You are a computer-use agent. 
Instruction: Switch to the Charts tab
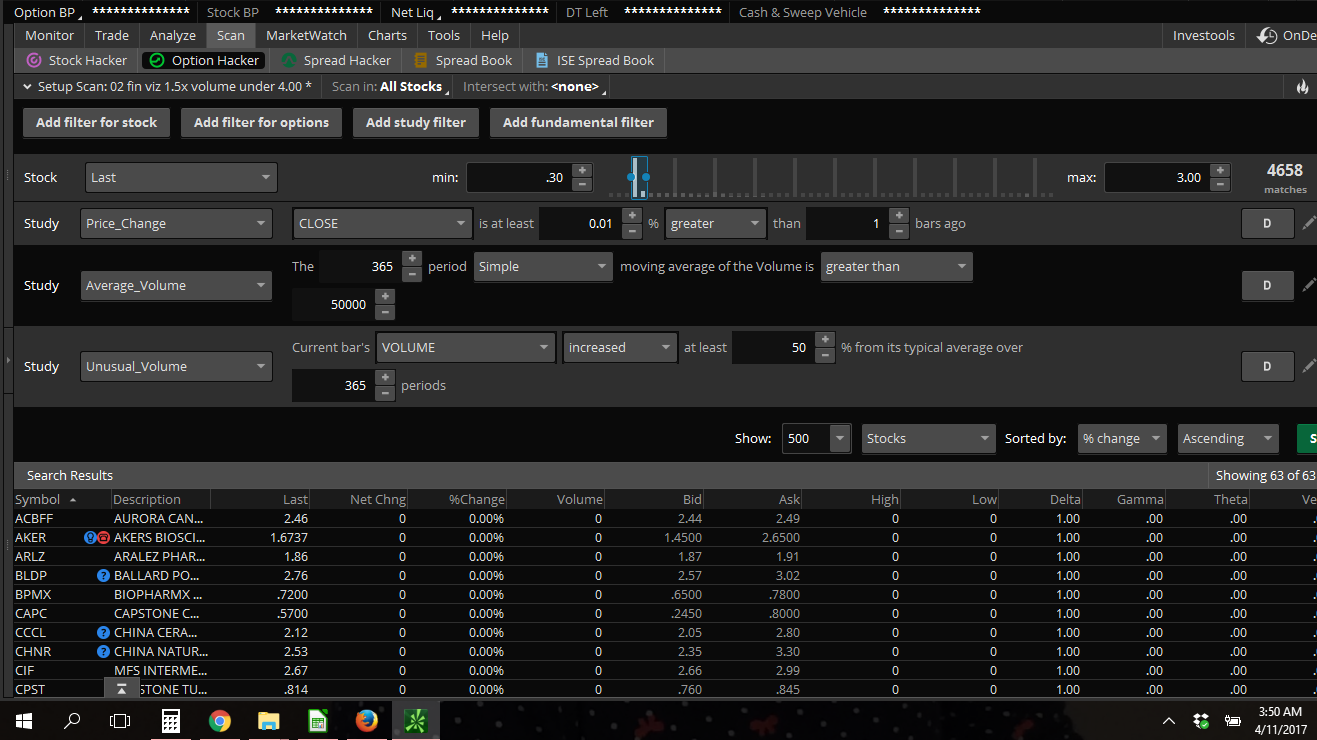coord(387,35)
